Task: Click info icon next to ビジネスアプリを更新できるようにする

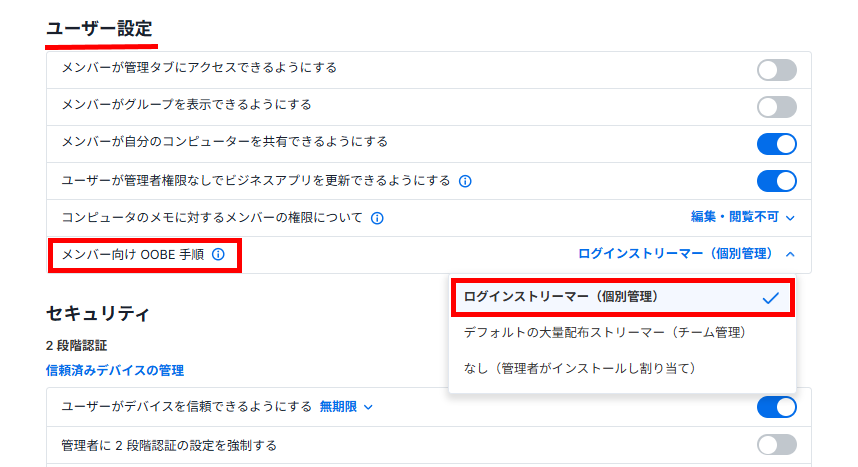Action: (x=465, y=181)
